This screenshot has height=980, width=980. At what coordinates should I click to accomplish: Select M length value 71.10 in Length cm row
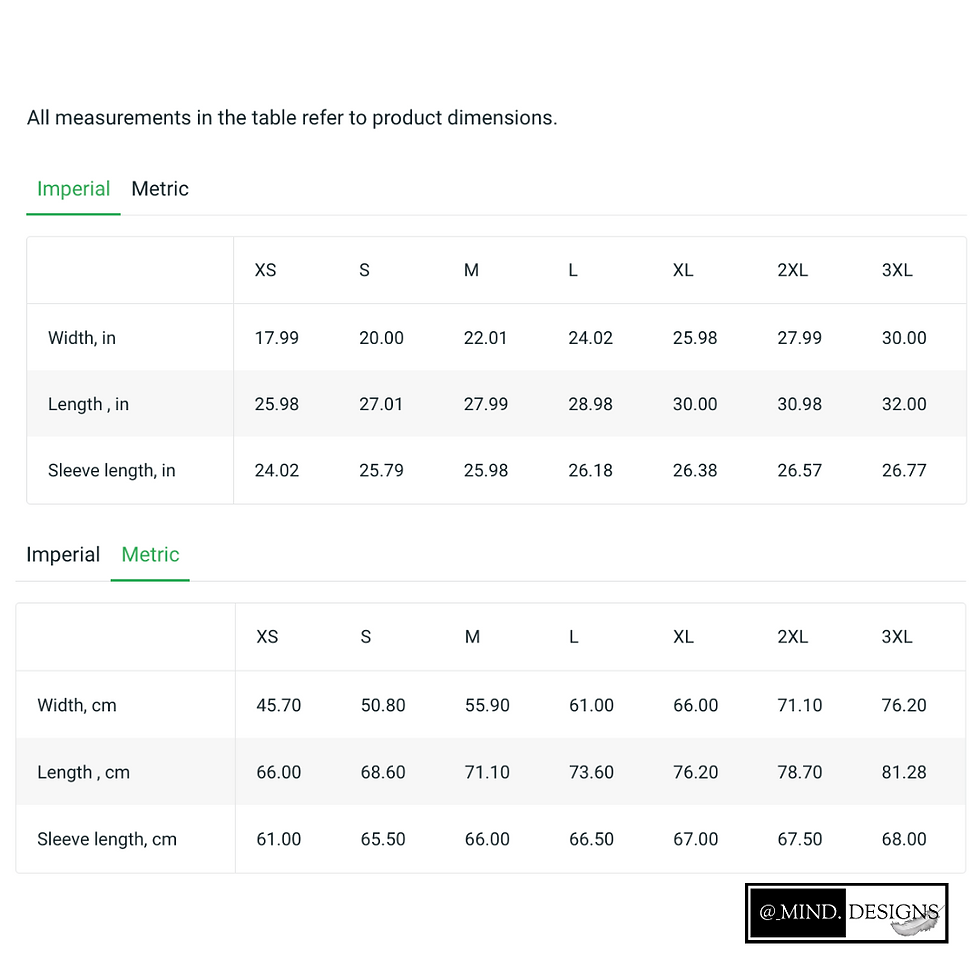488,772
